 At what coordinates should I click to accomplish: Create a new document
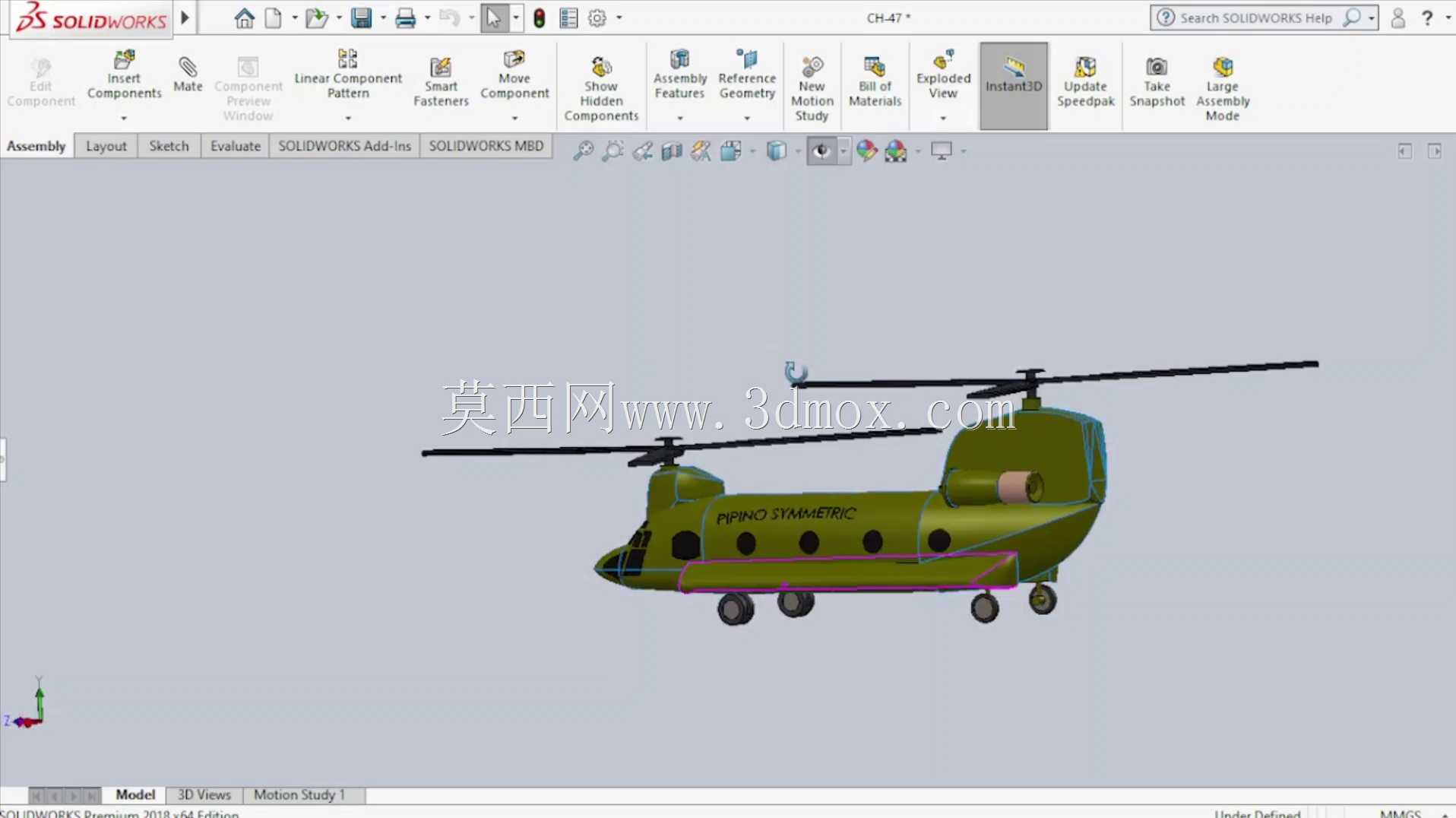point(273,17)
